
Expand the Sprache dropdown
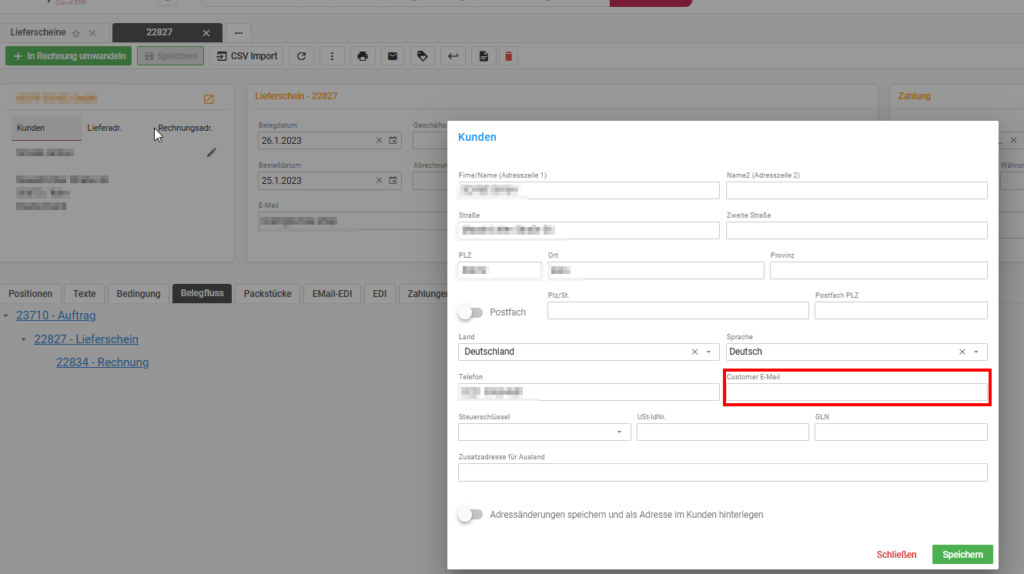coord(976,352)
